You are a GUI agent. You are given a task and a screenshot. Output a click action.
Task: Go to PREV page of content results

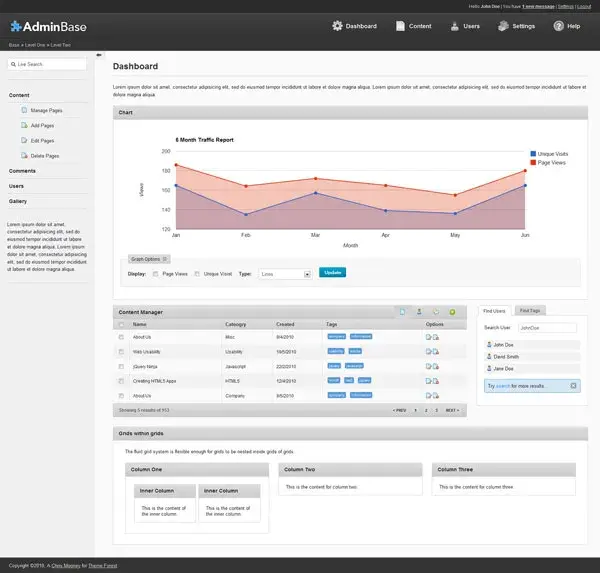[399, 410]
